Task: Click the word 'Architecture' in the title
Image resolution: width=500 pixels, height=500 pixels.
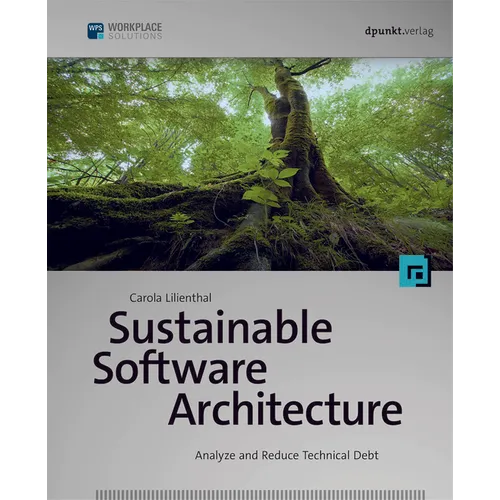Action: pyautogui.click(x=286, y=408)
